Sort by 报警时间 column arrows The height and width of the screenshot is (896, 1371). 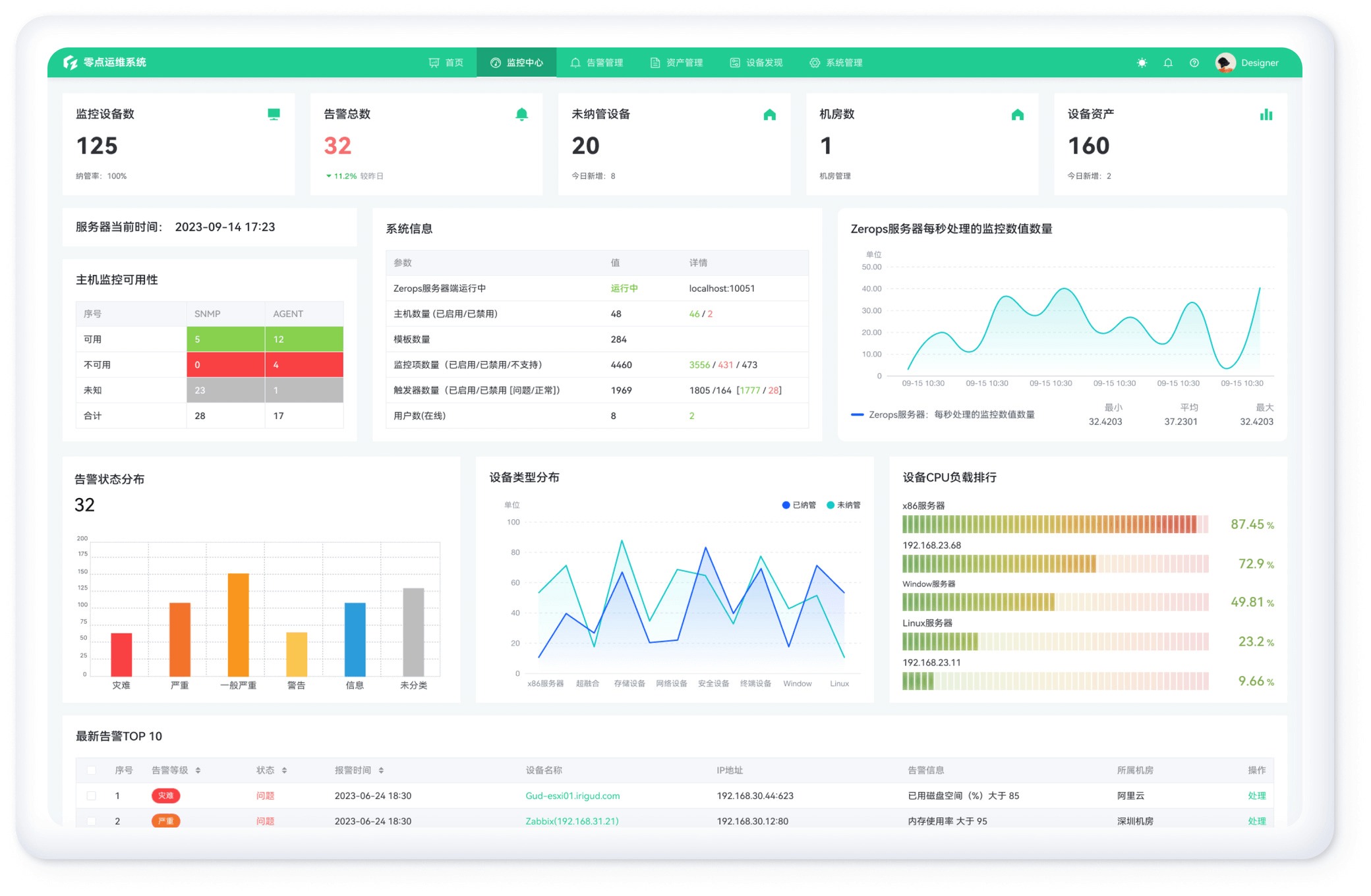coord(381,770)
